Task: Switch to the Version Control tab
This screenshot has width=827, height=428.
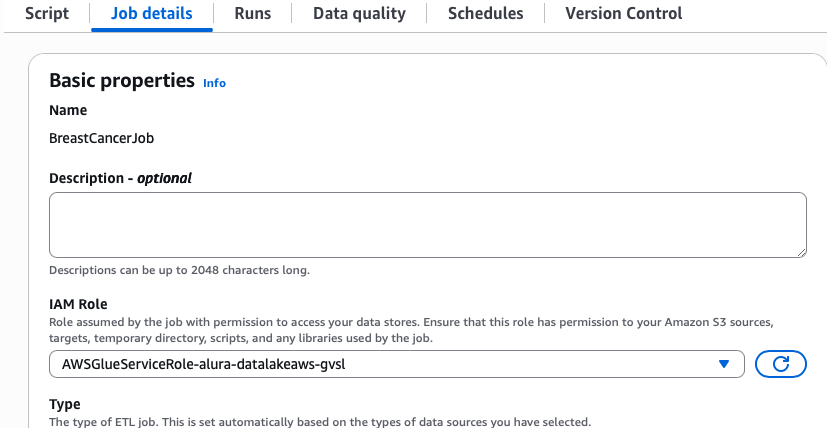Action: [623, 14]
